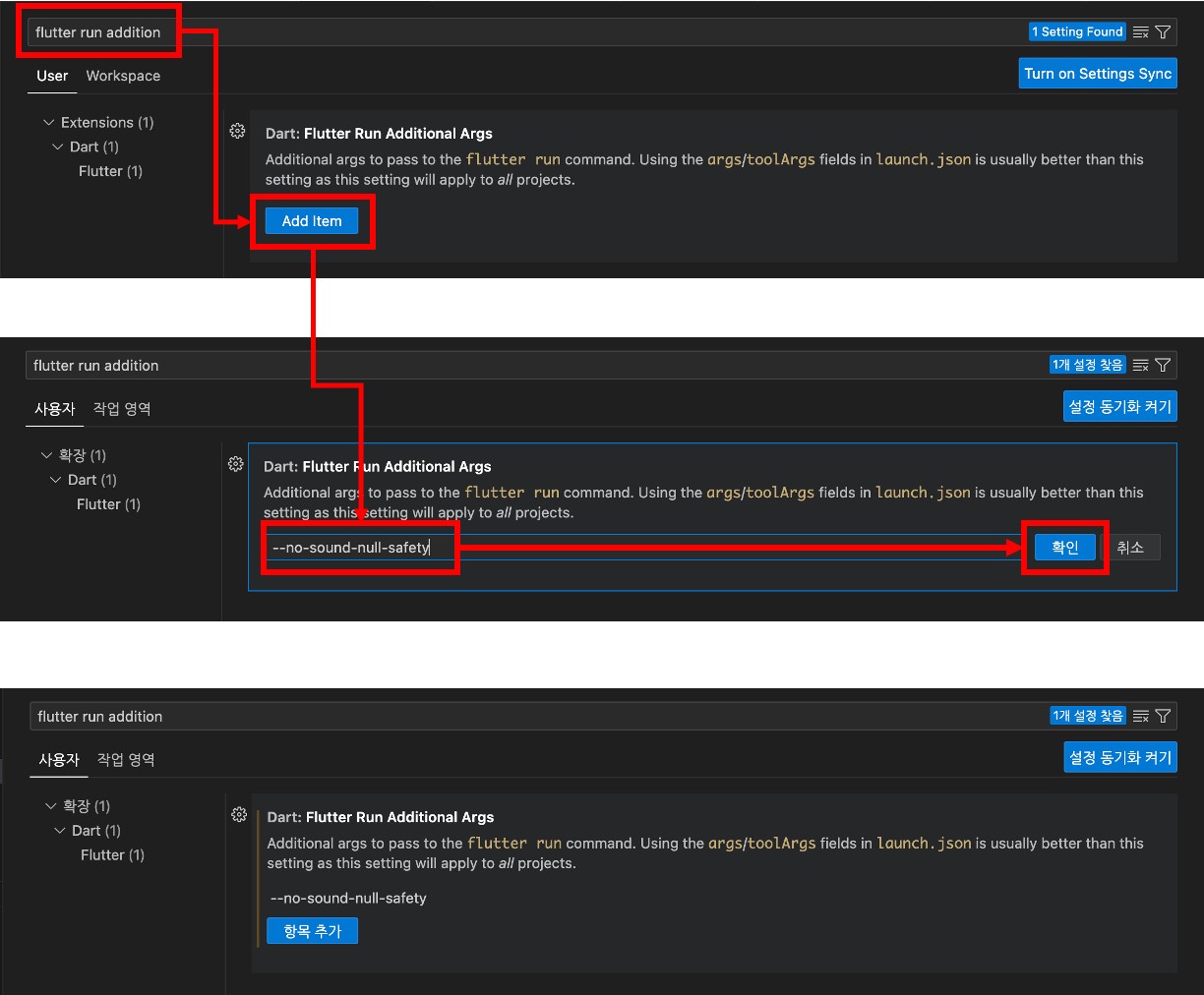Click the Add Item button
Image resolution: width=1204 pixels, height=995 pixels.
coord(312,221)
